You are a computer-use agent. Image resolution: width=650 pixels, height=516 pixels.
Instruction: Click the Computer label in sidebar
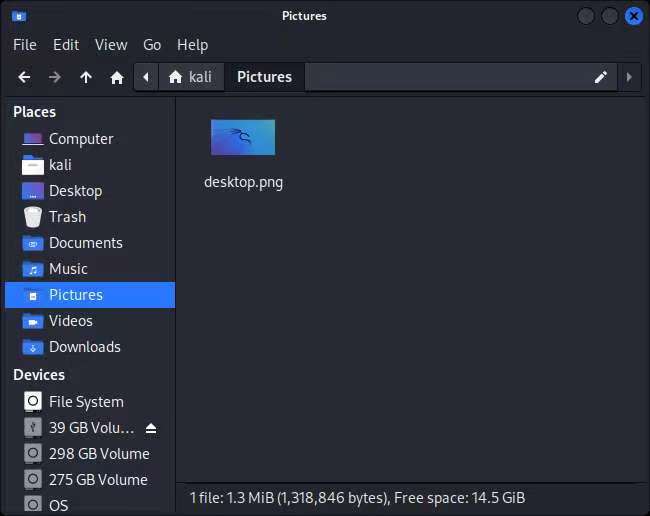point(81,139)
